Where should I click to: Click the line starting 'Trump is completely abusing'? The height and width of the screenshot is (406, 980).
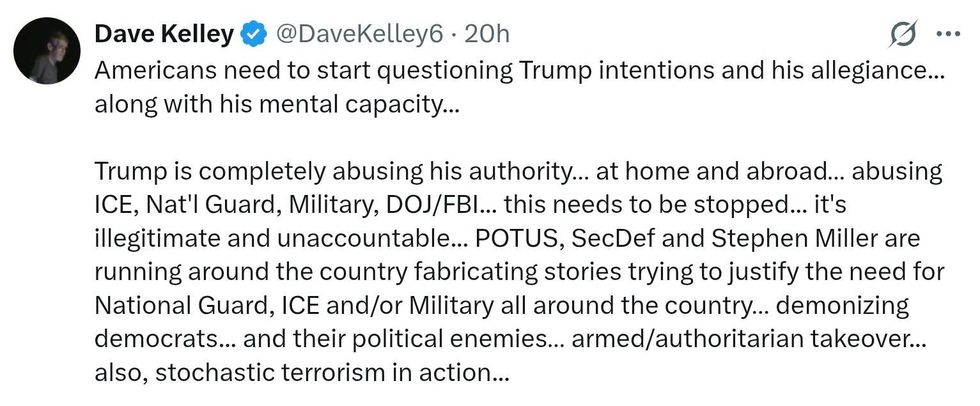point(517,171)
